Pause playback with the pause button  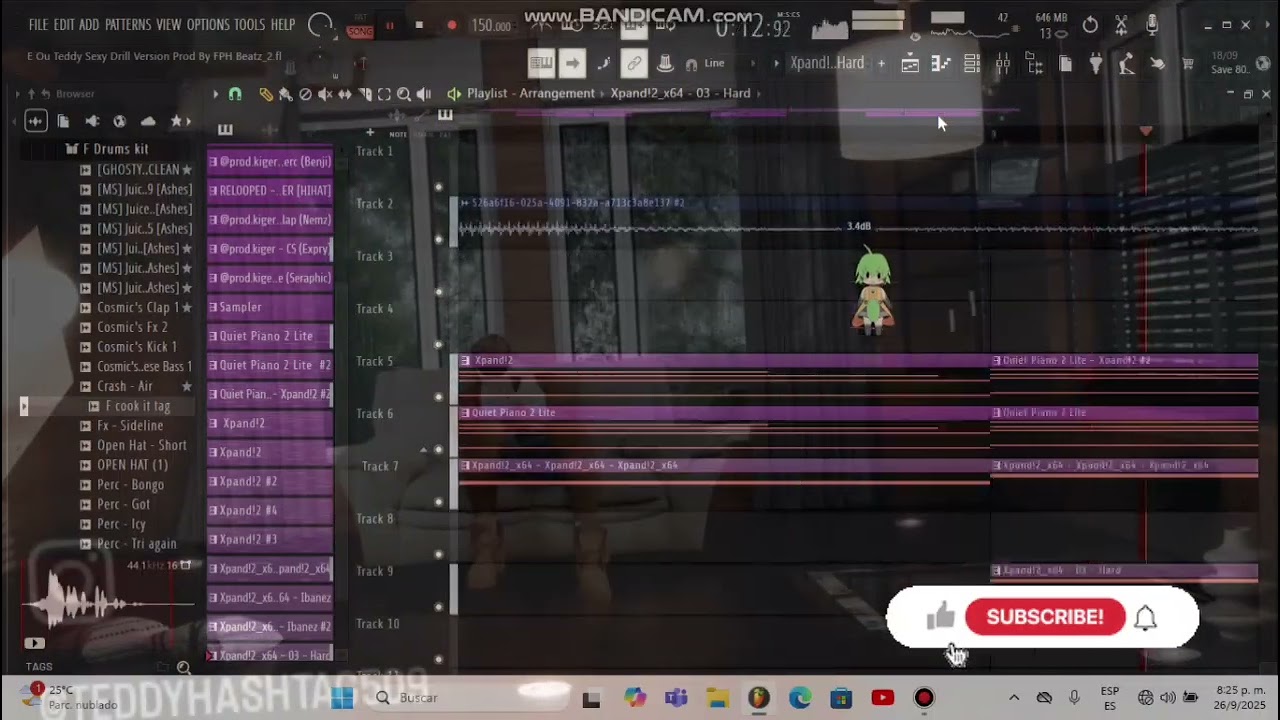tap(389, 26)
